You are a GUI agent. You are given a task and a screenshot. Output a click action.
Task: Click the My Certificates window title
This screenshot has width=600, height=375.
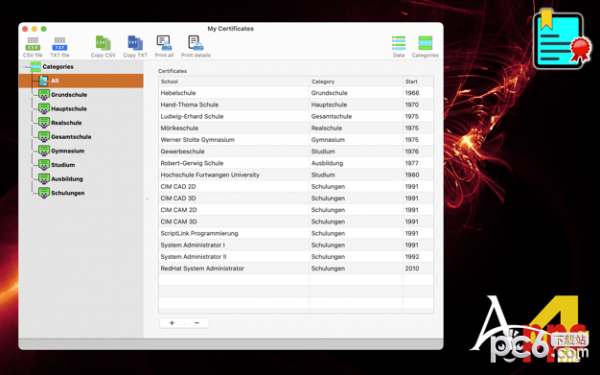tap(231, 29)
